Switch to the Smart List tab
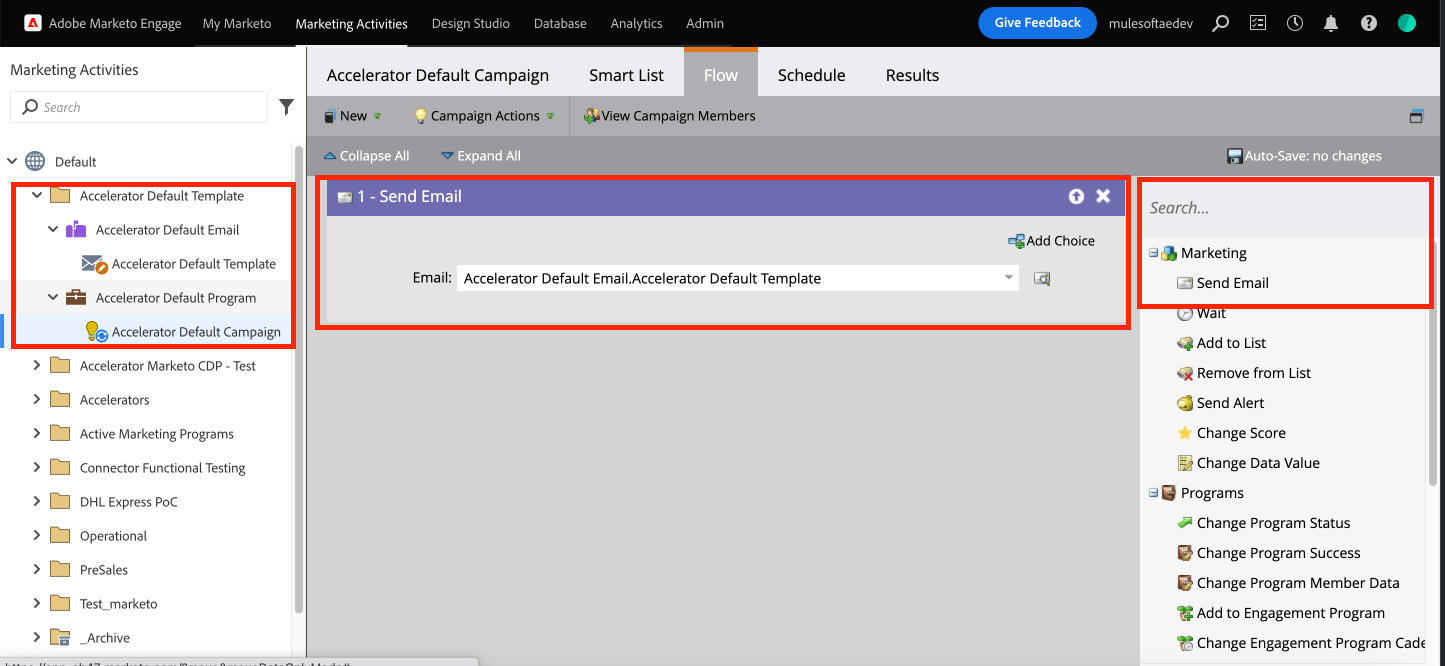Viewport: 1445px width, 666px height. 627,75
